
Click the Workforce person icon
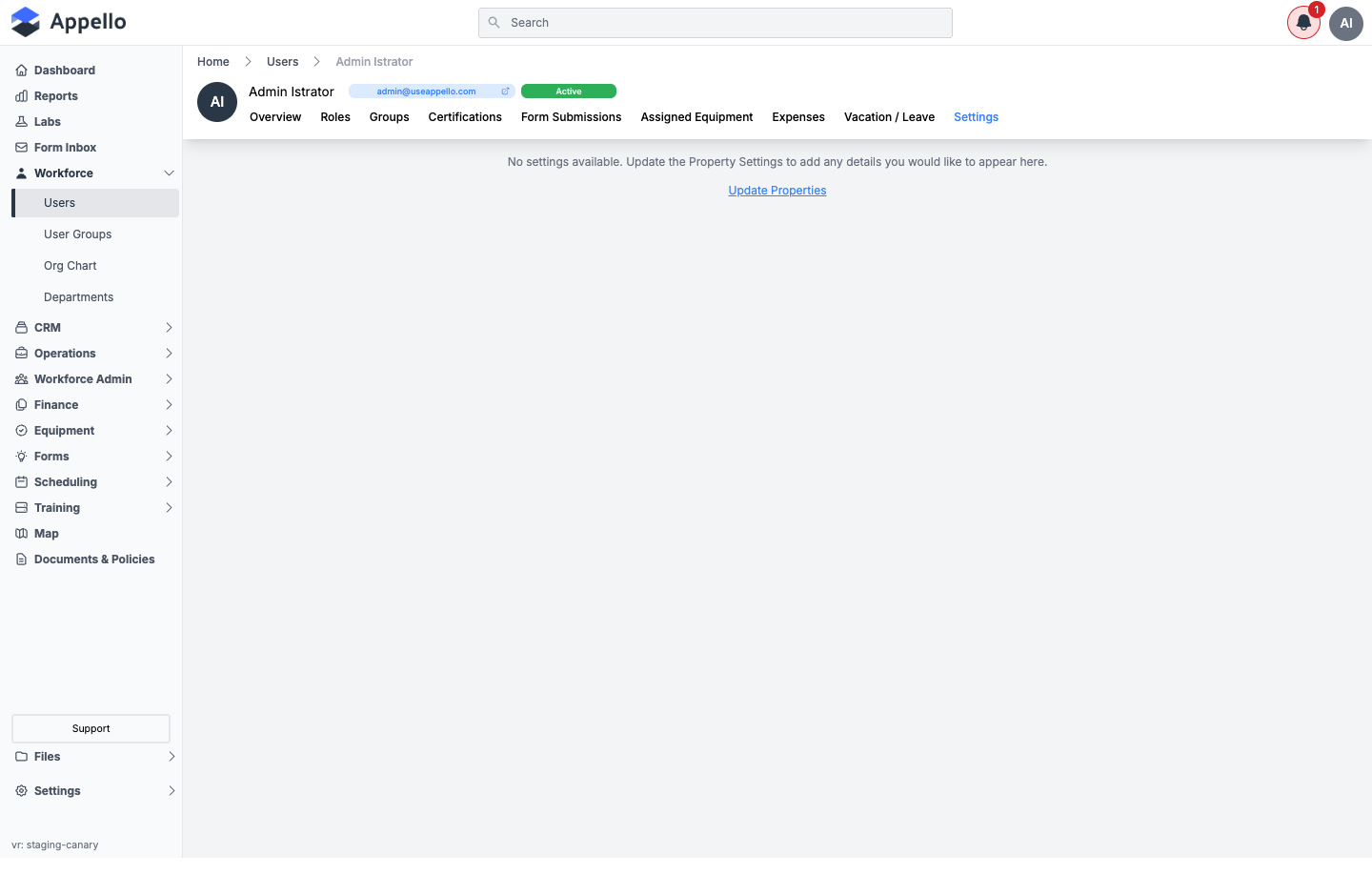pos(21,173)
